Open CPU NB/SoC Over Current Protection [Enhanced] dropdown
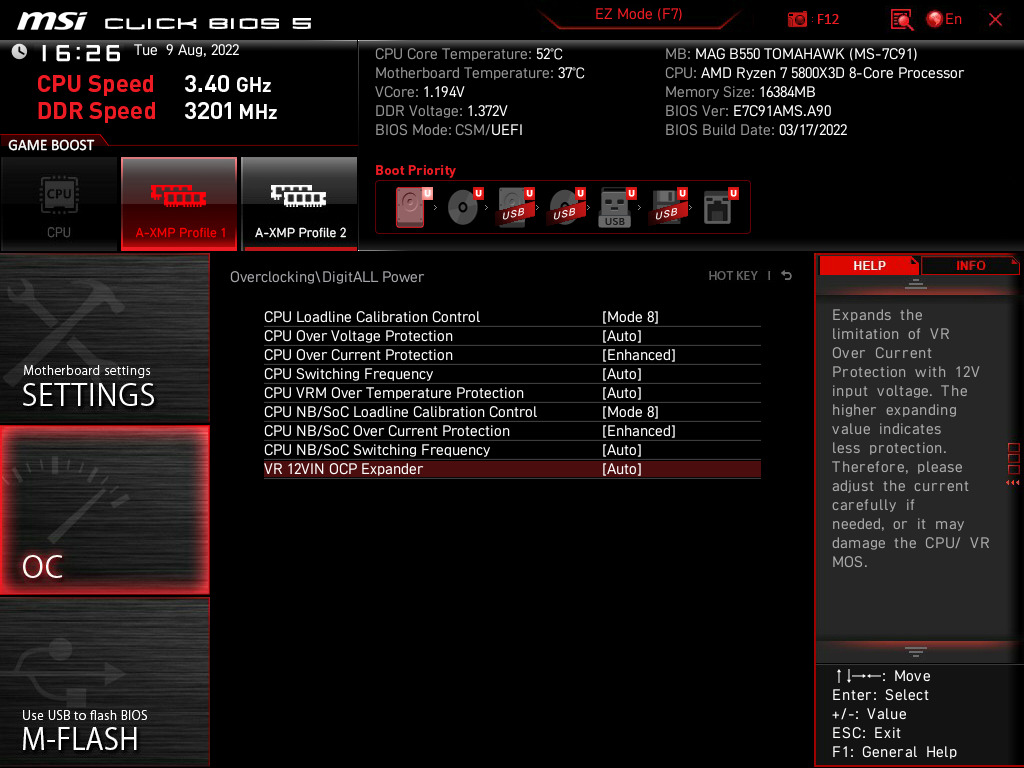1024x768 pixels. (x=639, y=430)
